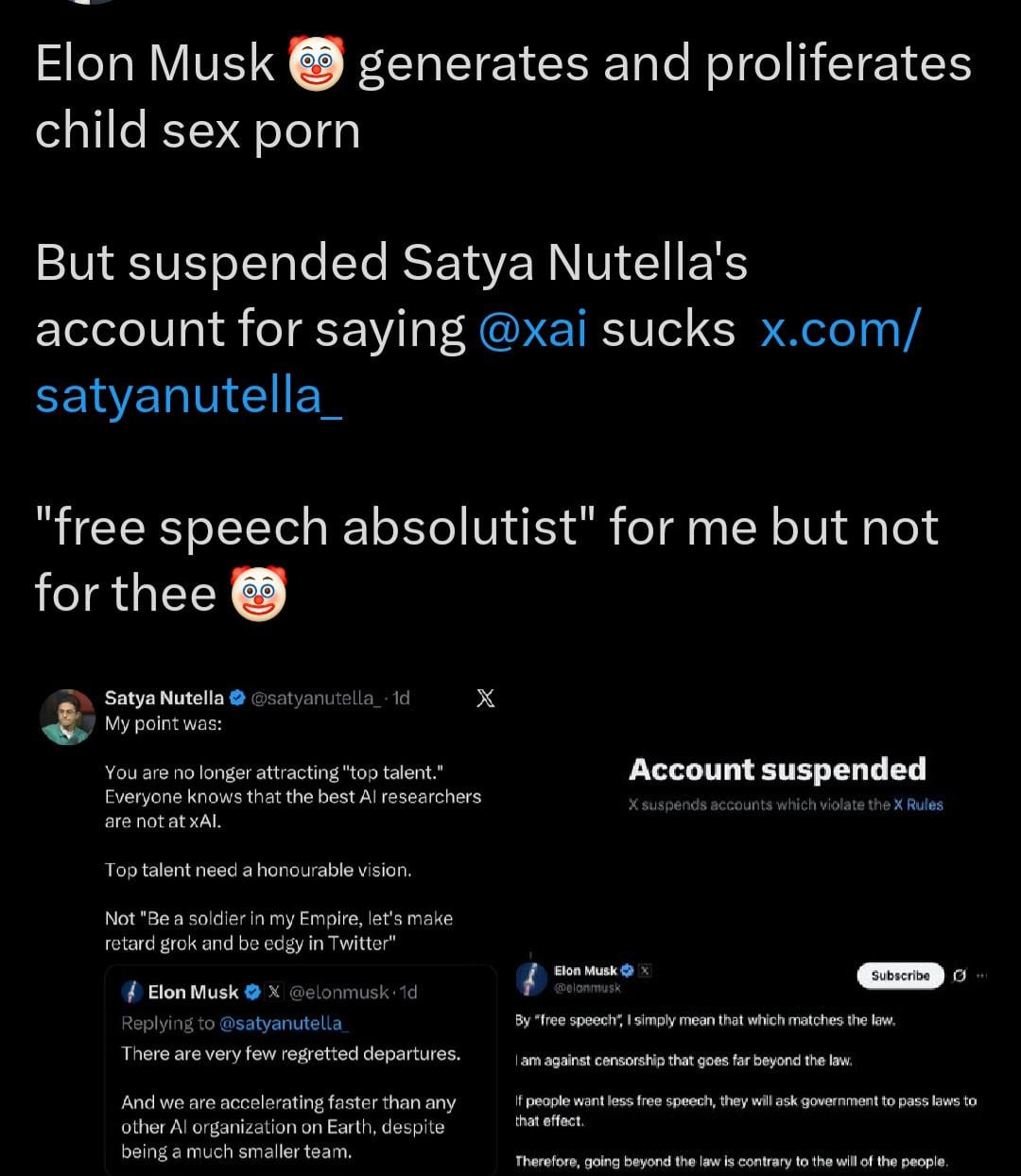This screenshot has width=1021, height=1176.
Task: Click the X affiliation badge beside @elonmusk in the quoted reply
Action: point(274,993)
